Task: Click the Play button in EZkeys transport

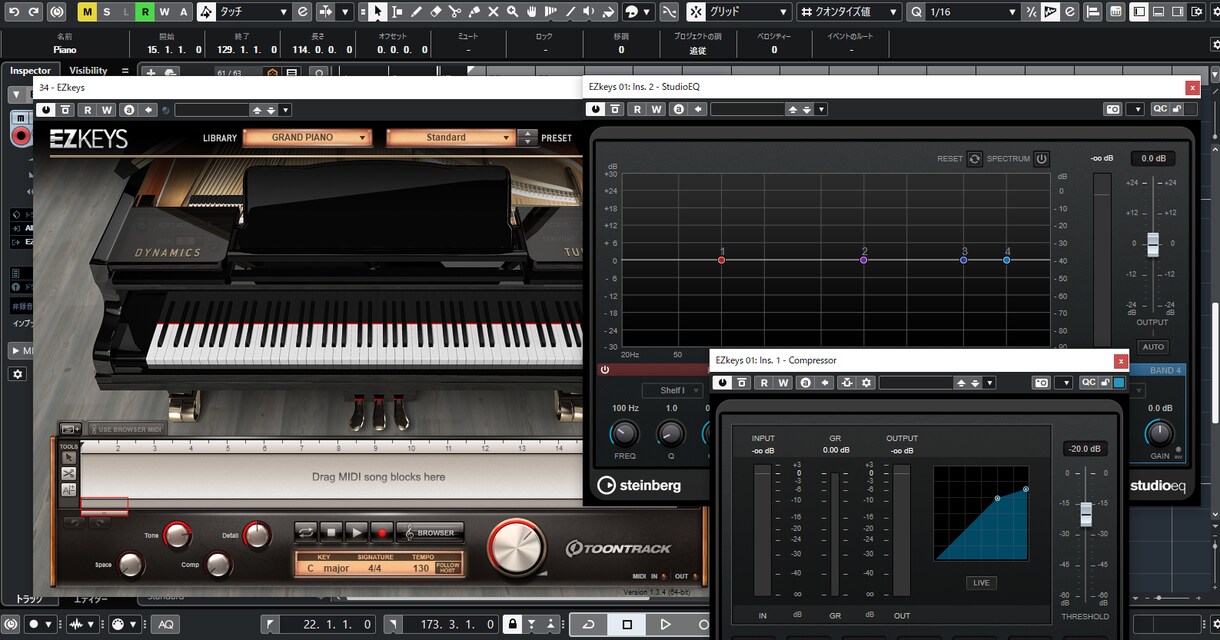Action: click(x=356, y=532)
